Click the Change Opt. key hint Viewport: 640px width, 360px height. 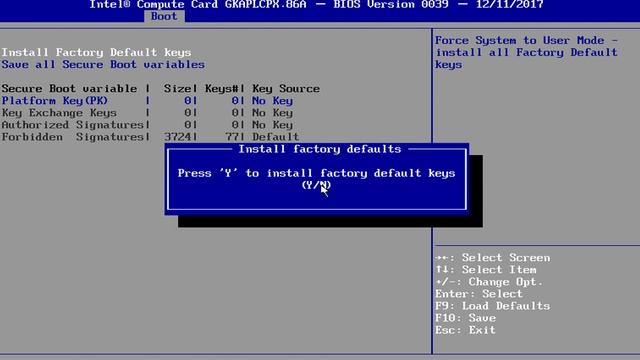tap(489, 282)
